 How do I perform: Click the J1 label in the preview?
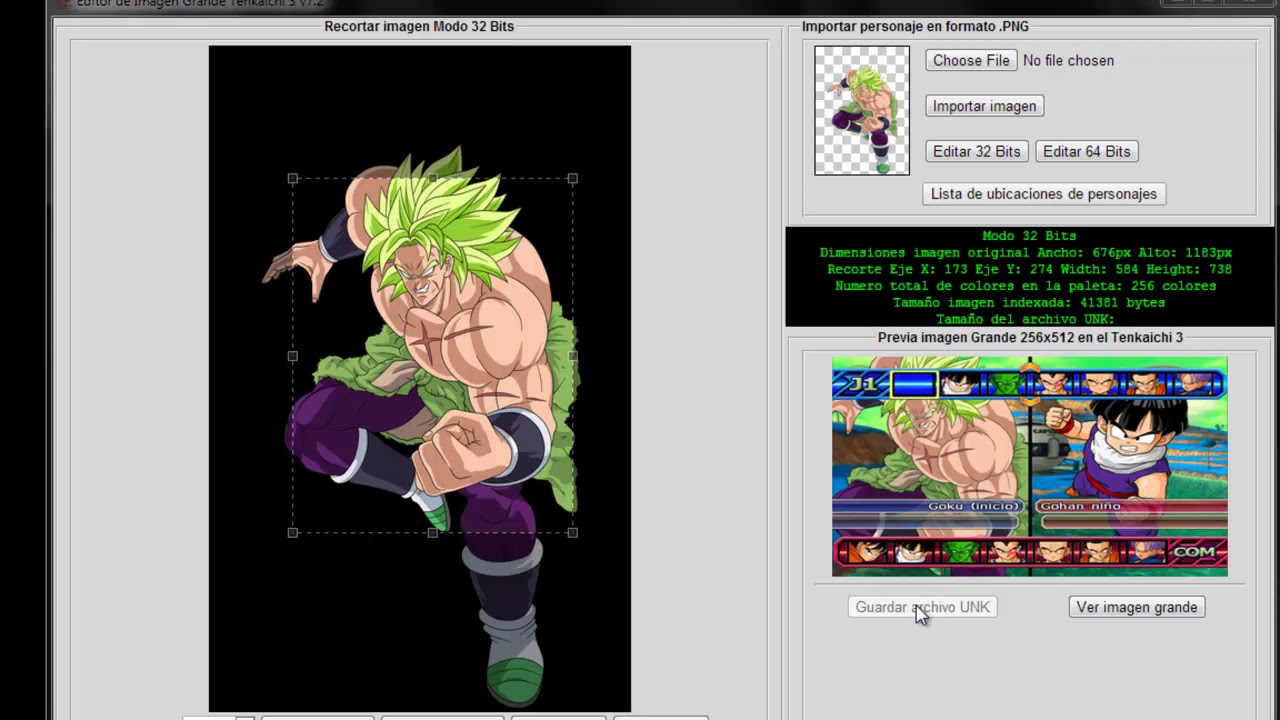[861, 384]
